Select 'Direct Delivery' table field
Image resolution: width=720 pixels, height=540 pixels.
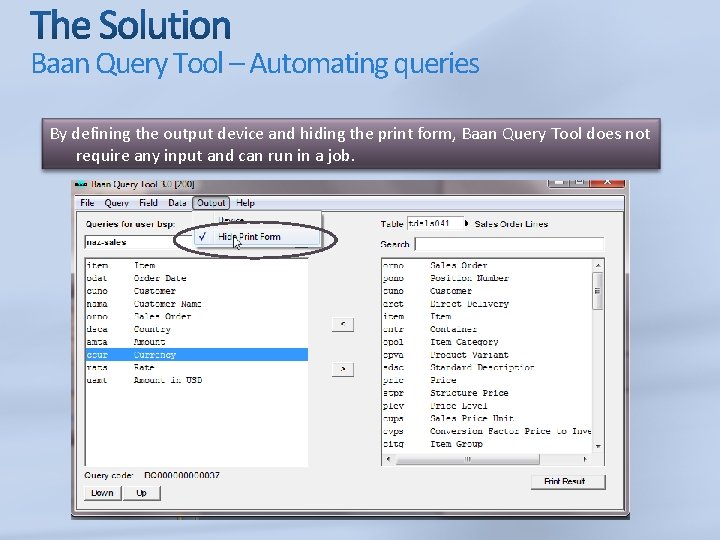click(487, 304)
